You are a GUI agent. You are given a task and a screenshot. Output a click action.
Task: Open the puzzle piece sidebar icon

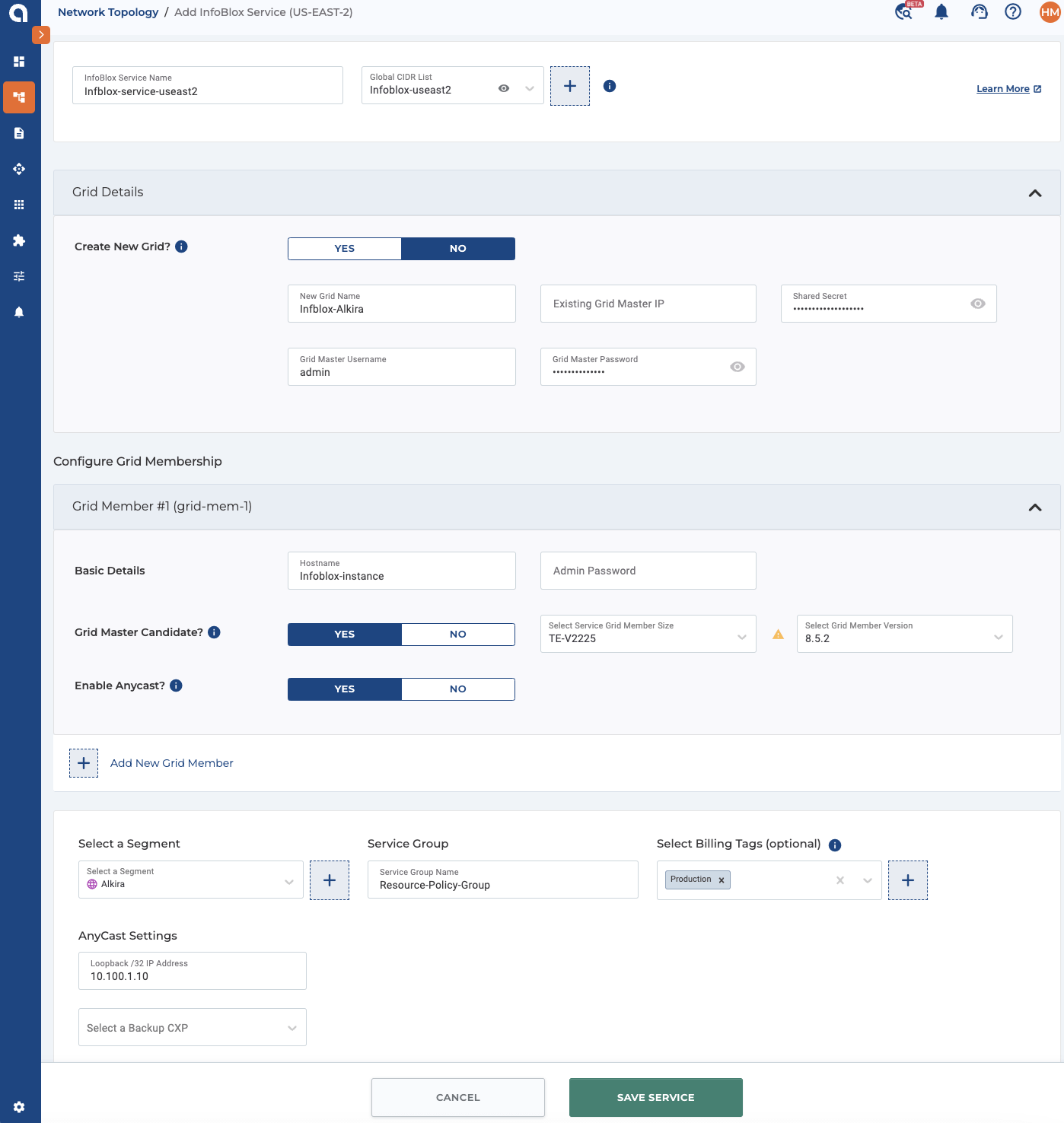pyautogui.click(x=19, y=240)
